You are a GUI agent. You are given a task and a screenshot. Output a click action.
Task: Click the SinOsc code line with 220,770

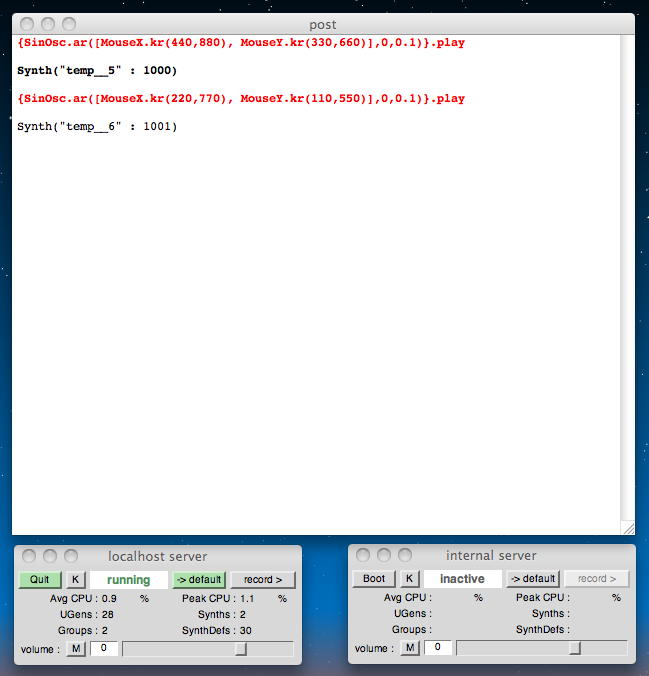[241, 99]
